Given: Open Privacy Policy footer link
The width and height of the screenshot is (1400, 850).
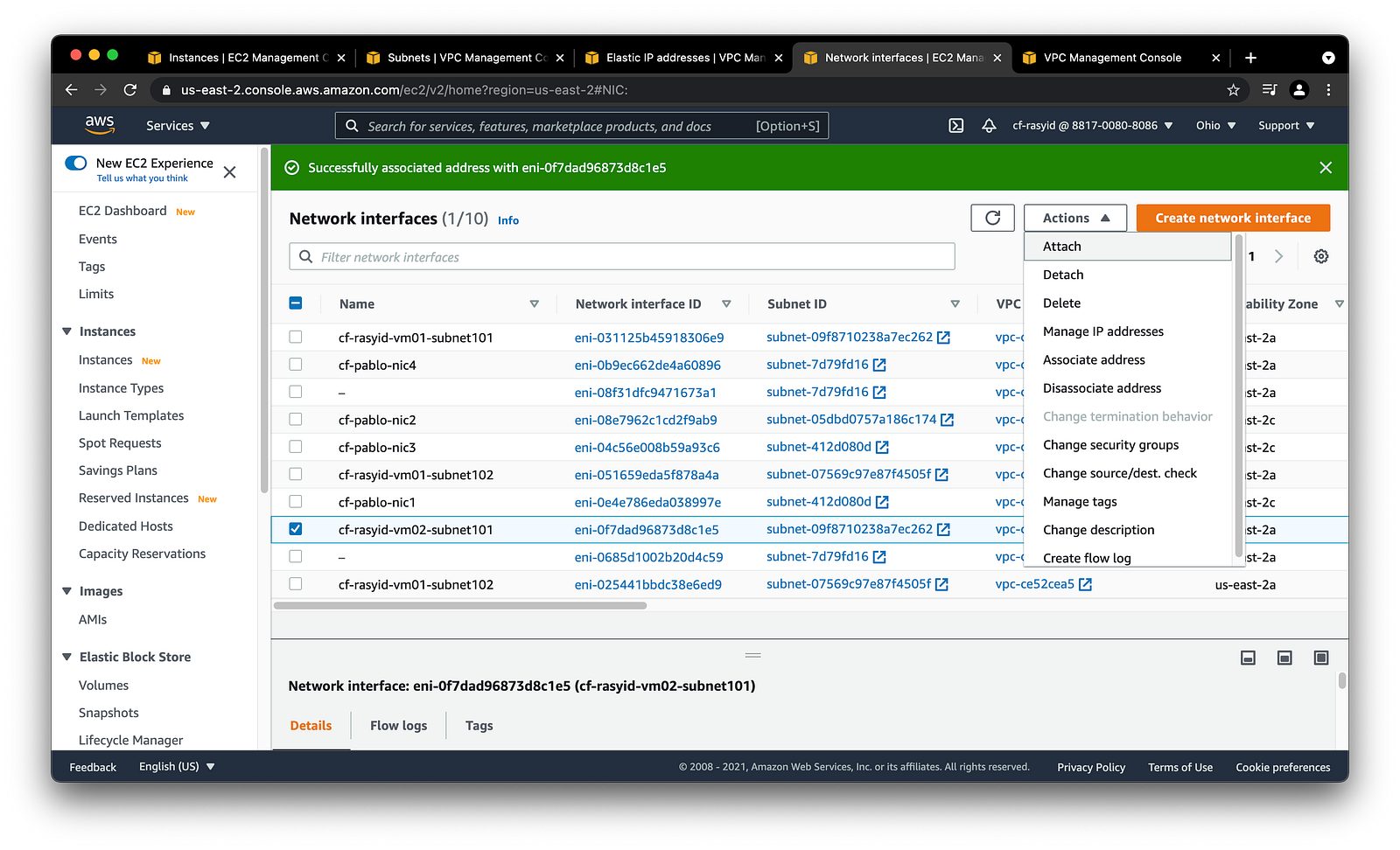Looking at the screenshot, I should (1091, 767).
